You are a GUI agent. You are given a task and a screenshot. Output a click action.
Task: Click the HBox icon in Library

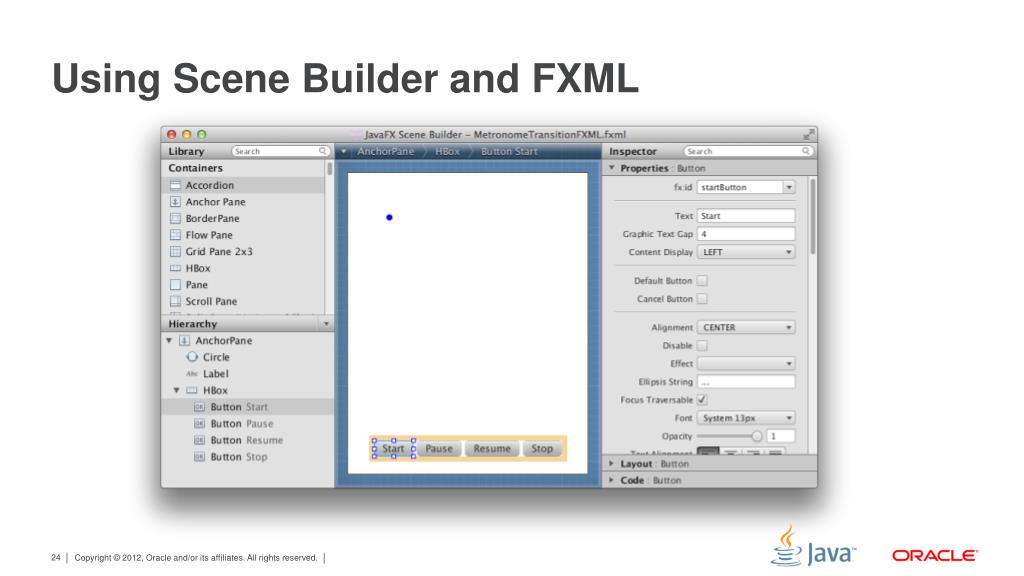tap(175, 268)
